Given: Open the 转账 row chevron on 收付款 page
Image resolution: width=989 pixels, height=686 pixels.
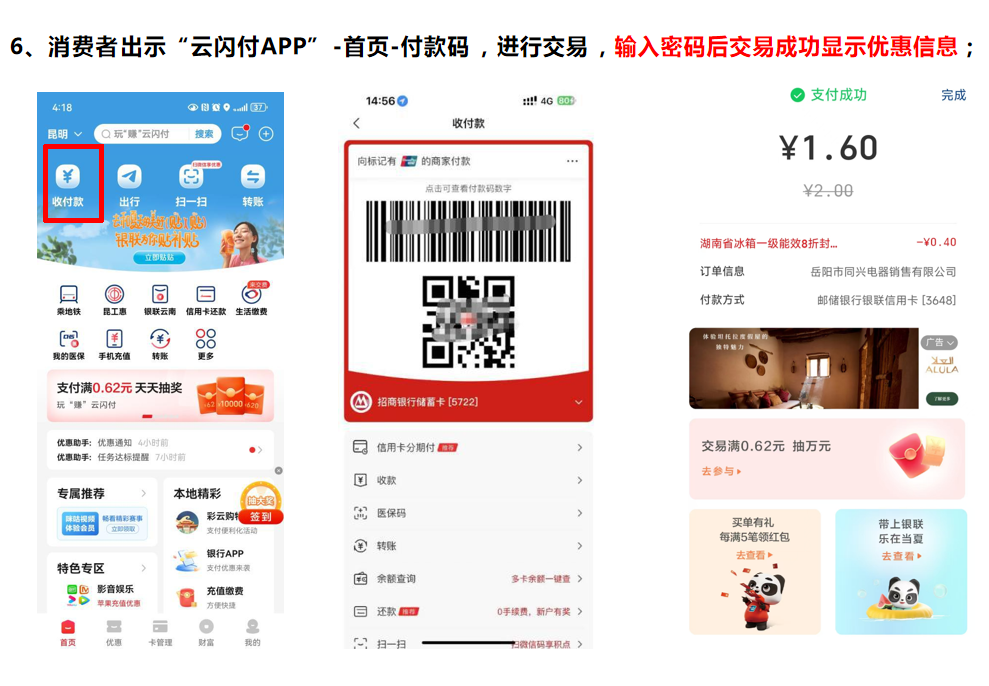Looking at the screenshot, I should pos(580,545).
